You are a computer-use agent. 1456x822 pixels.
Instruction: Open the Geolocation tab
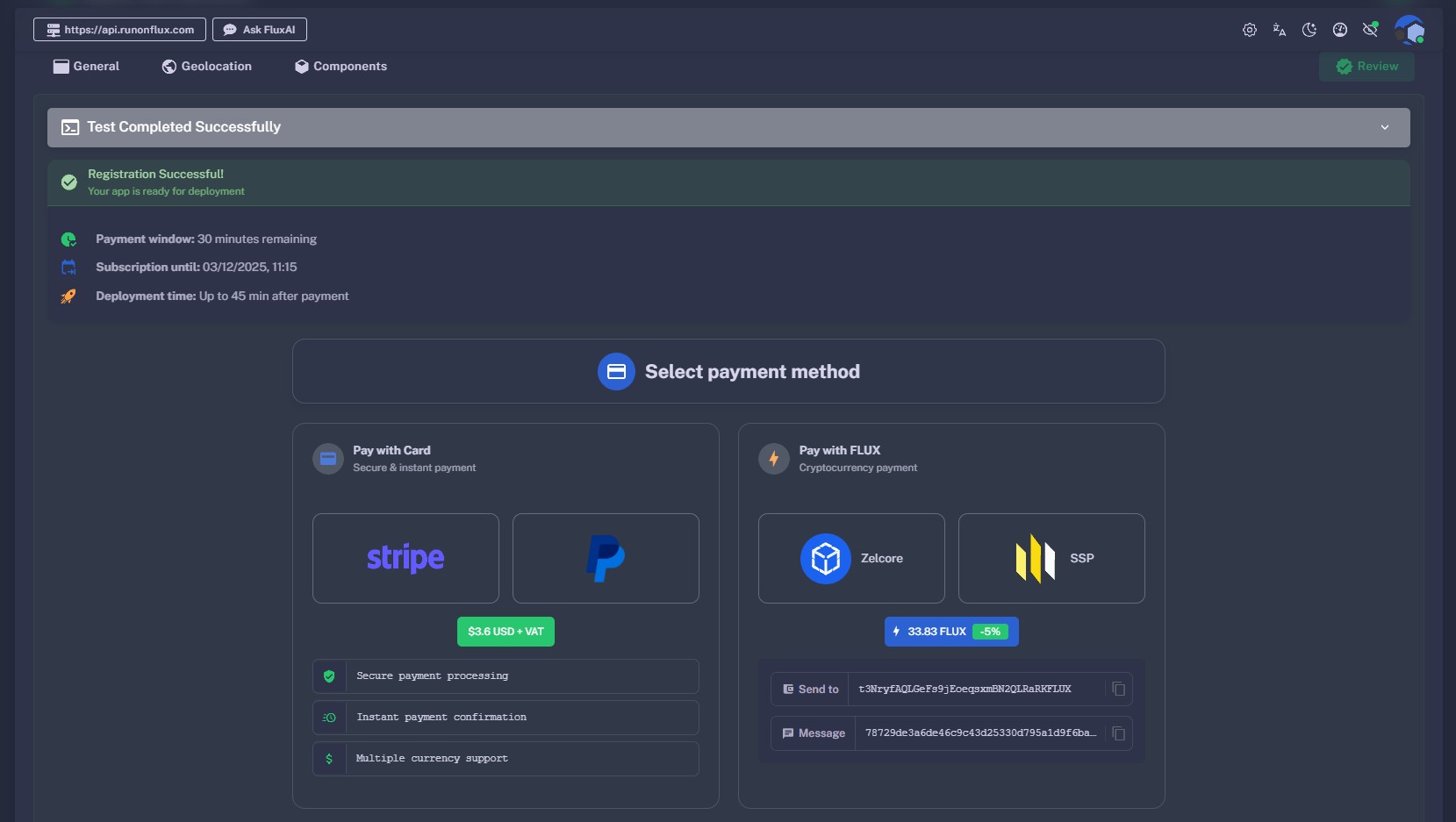tap(207, 67)
